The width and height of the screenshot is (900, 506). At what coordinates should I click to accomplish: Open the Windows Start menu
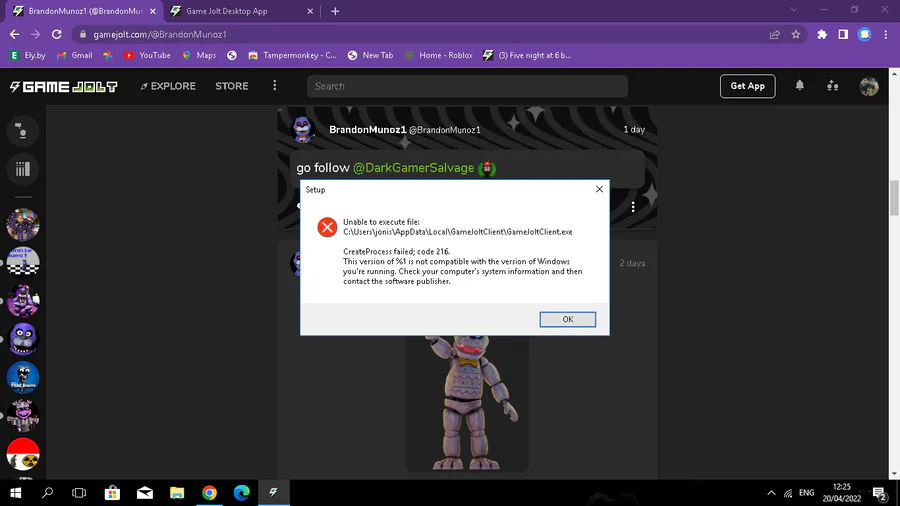(15, 493)
